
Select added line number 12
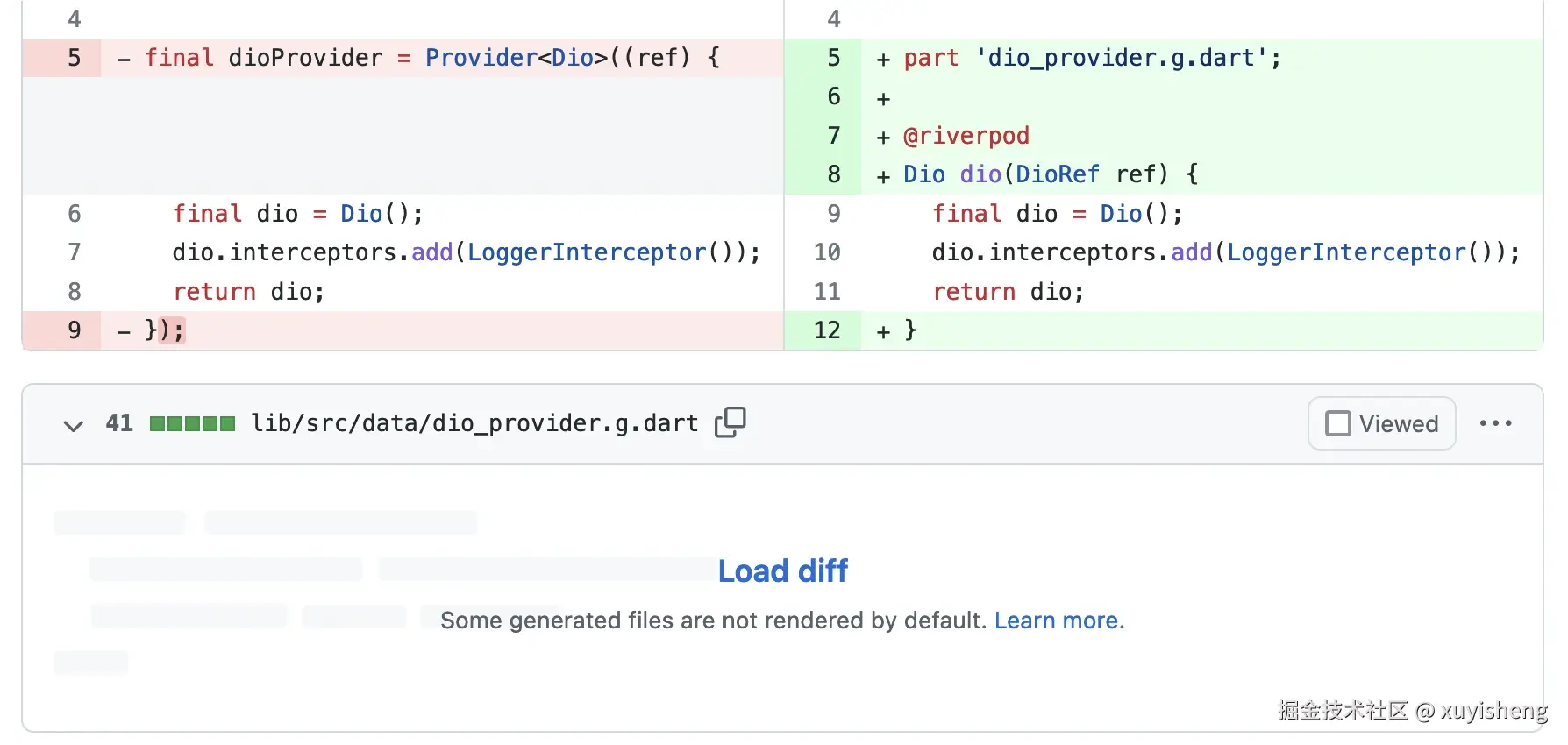(827, 330)
